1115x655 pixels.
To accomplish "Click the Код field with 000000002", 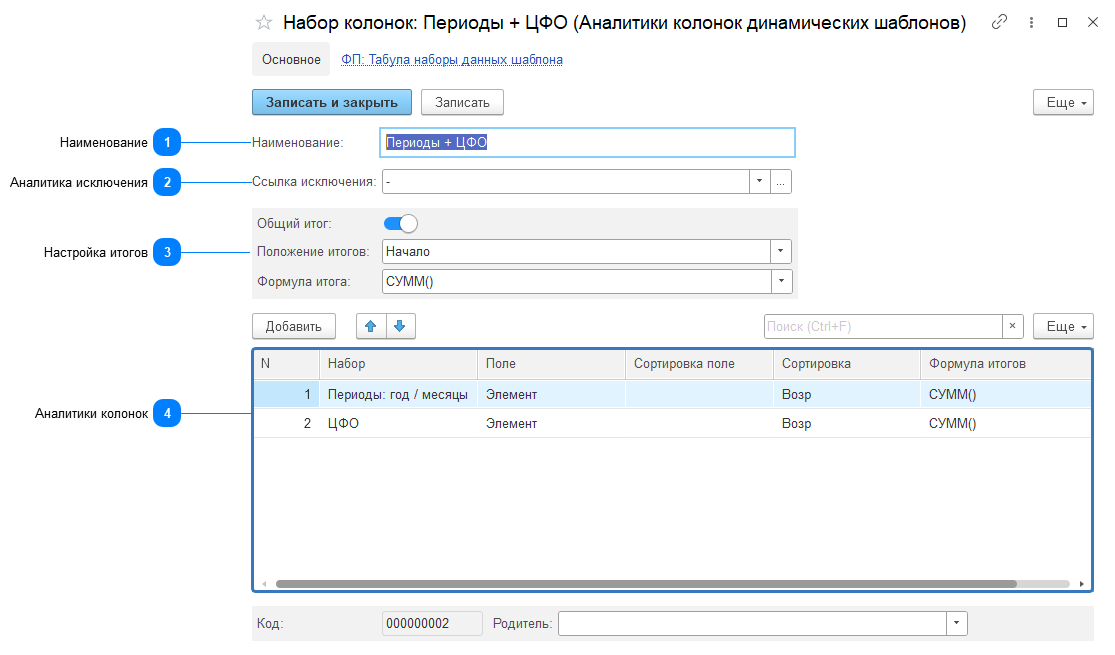I will 432,624.
